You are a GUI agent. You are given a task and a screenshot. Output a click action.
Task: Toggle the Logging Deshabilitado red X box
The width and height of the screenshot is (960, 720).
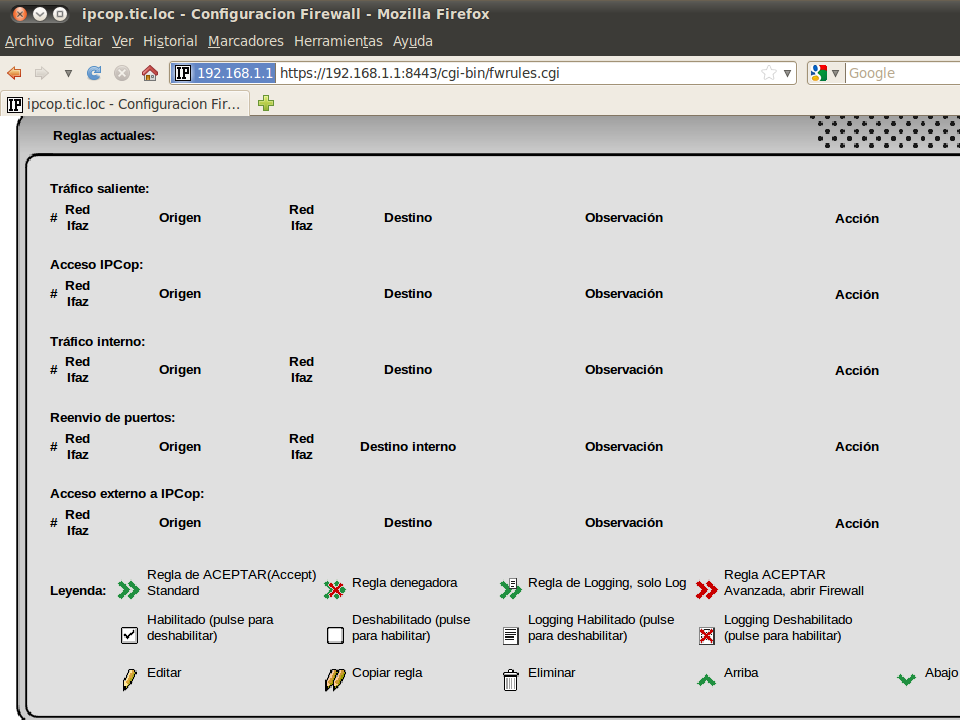707,635
